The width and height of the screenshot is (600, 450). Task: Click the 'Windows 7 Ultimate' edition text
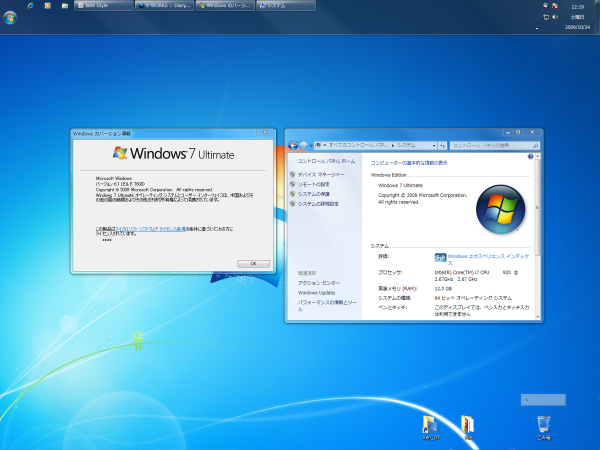pyautogui.click(x=401, y=185)
